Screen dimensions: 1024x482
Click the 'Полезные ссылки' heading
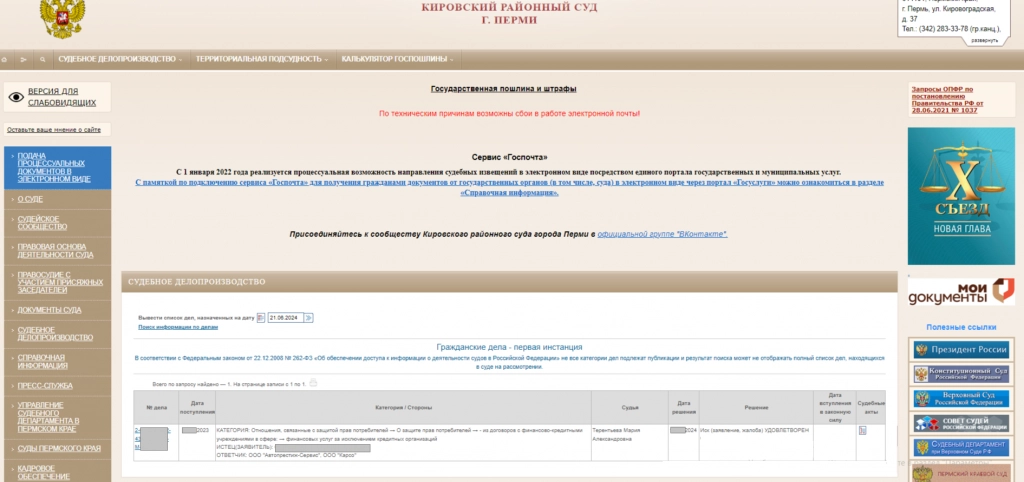point(961,327)
